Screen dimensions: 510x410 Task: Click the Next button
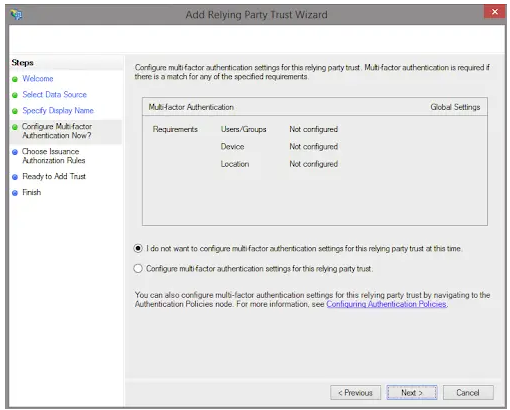pyautogui.click(x=412, y=393)
